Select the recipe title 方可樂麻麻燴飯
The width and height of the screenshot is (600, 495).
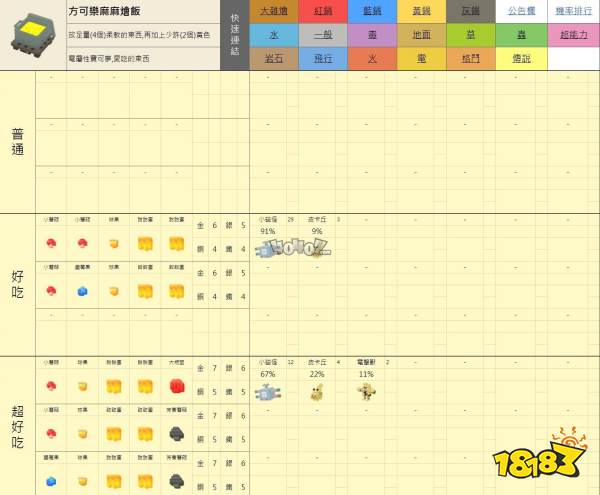coord(104,11)
